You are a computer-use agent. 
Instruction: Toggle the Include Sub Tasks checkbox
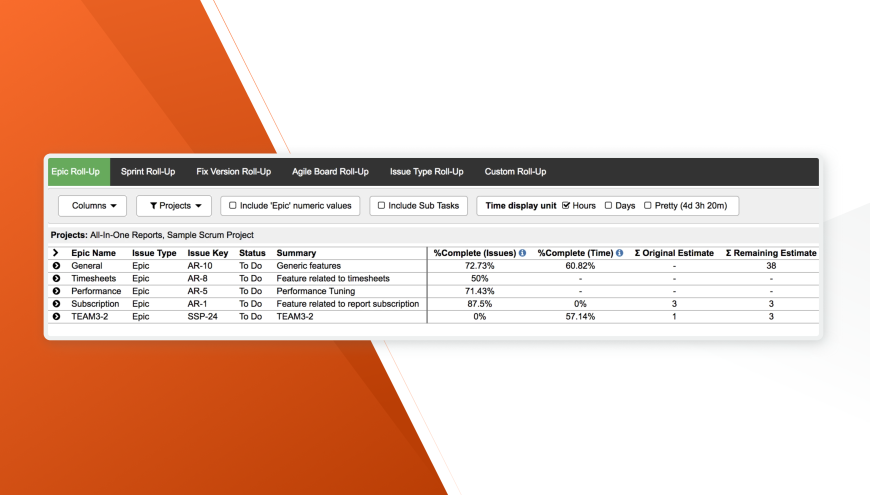tap(381, 205)
